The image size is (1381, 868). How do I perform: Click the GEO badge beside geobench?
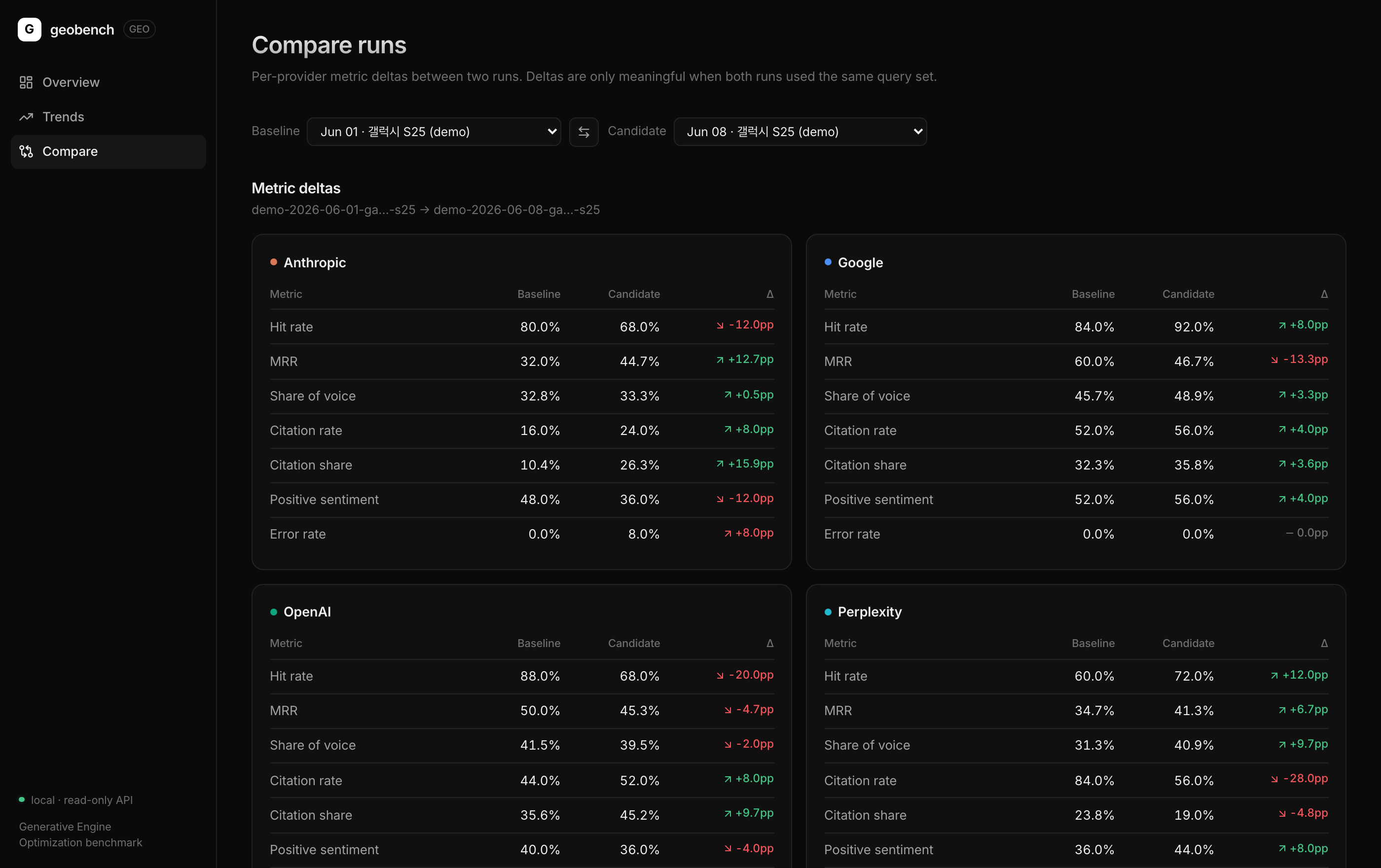[x=139, y=29]
